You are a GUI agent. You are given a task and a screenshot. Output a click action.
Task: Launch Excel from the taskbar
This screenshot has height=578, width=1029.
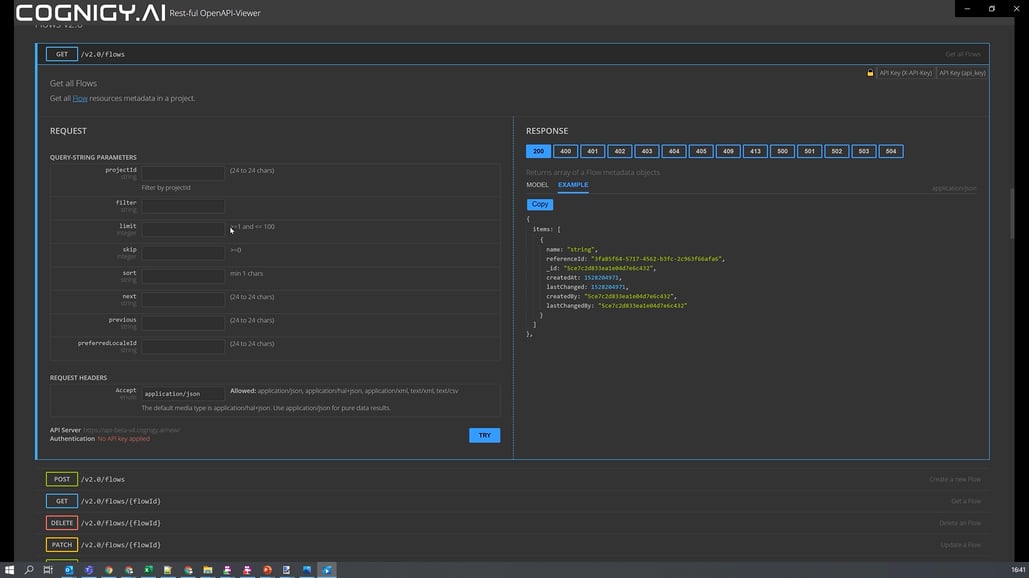coord(148,570)
